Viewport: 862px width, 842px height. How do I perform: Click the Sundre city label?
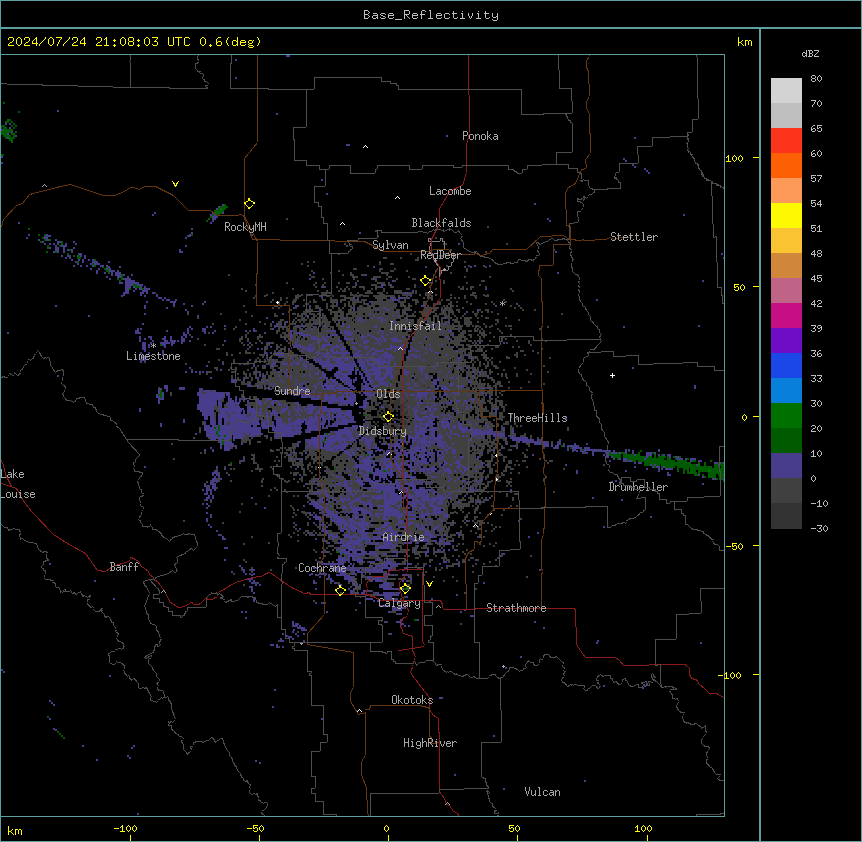click(x=292, y=391)
